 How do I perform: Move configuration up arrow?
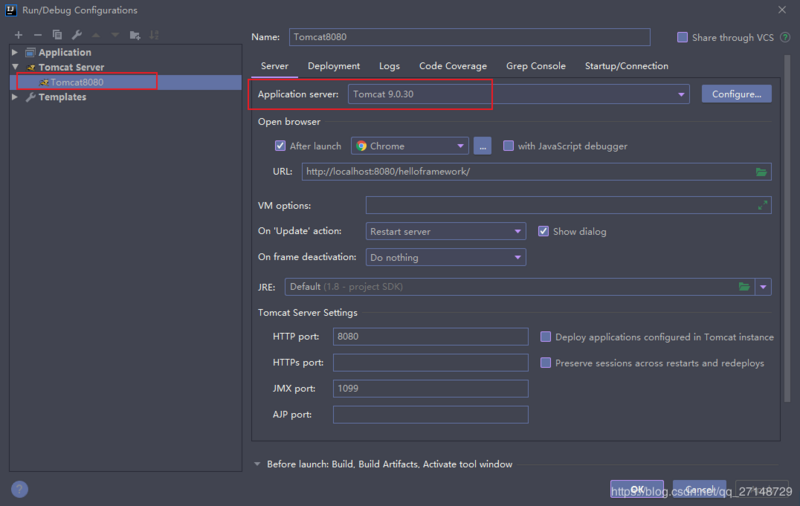(x=96, y=35)
